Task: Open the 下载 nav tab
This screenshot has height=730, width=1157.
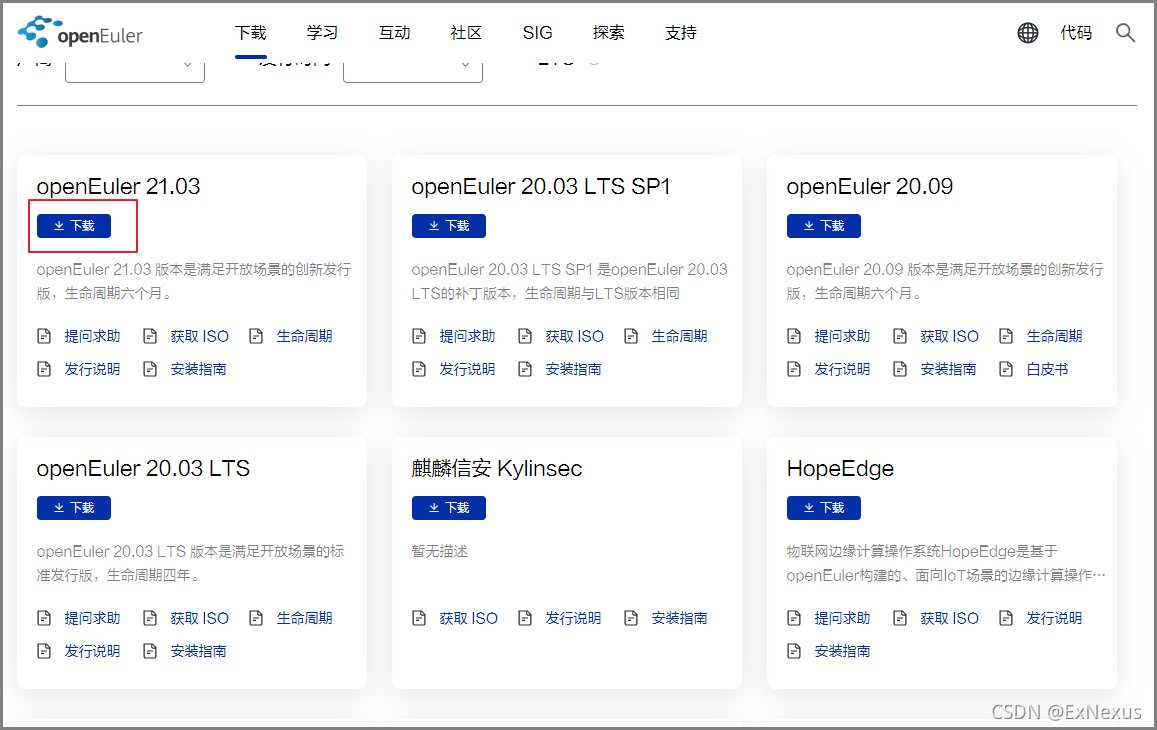Action: coord(251,32)
